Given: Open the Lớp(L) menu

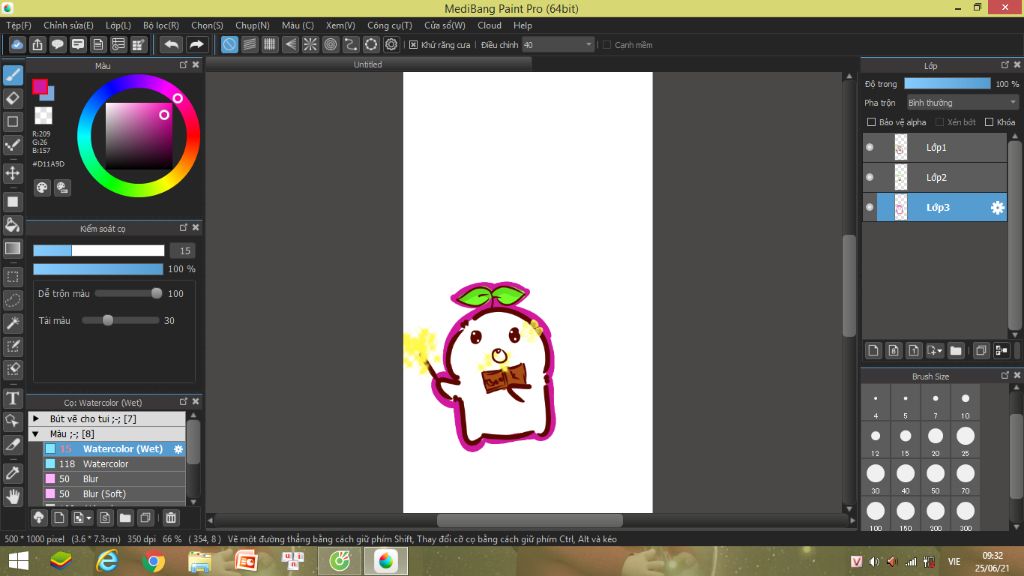Looking at the screenshot, I should tap(118, 25).
